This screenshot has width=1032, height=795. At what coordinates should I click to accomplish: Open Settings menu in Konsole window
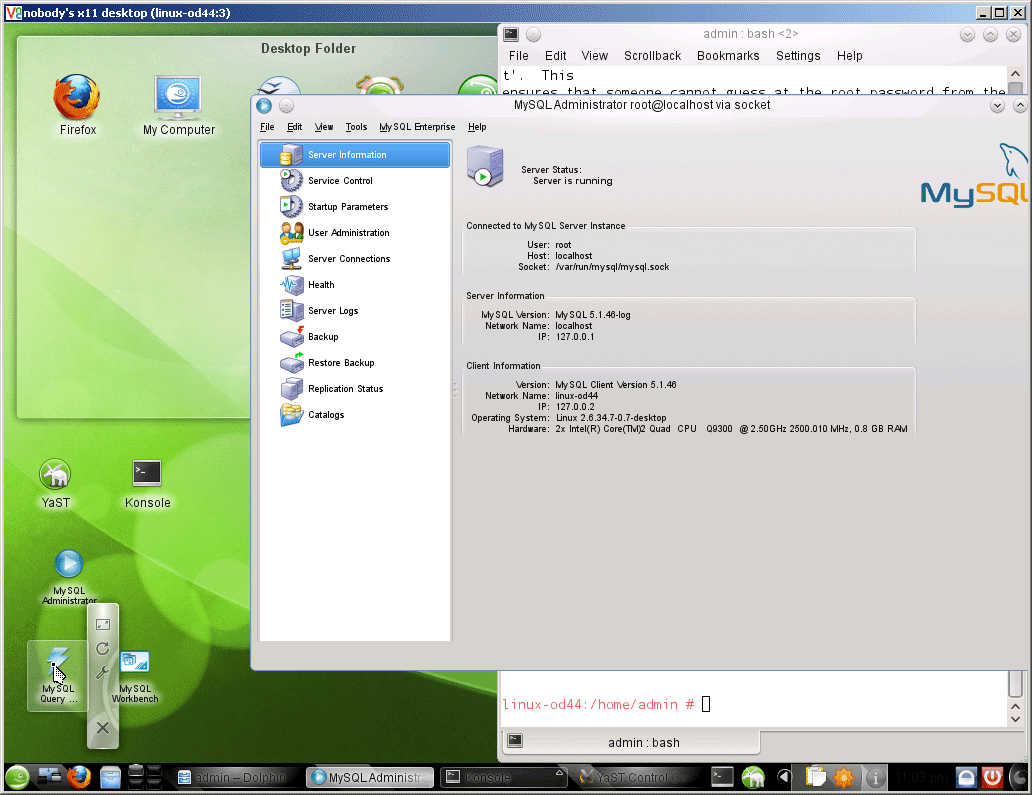point(798,56)
